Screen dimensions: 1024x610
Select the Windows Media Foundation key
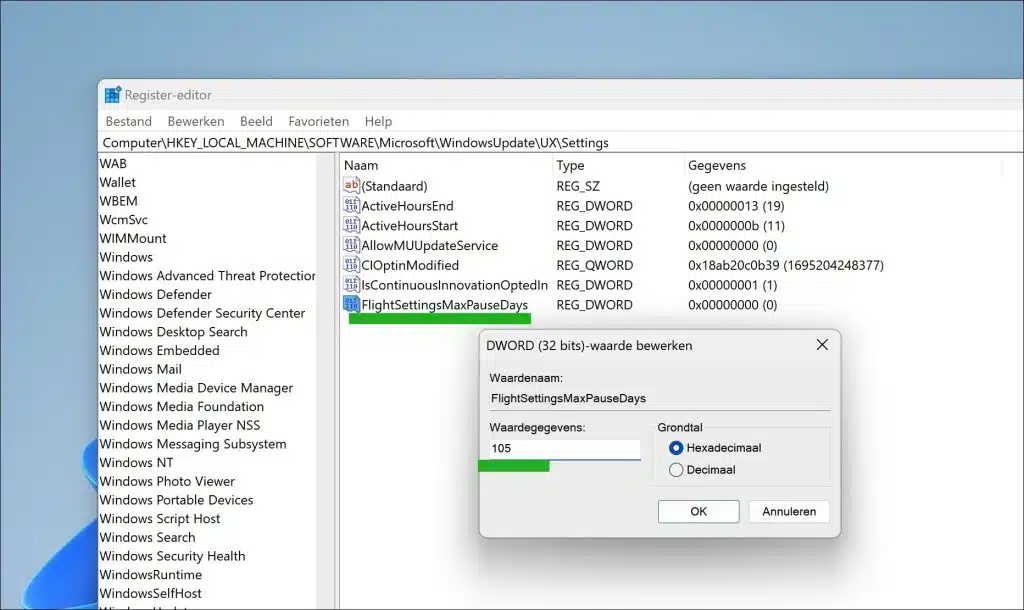(x=182, y=406)
